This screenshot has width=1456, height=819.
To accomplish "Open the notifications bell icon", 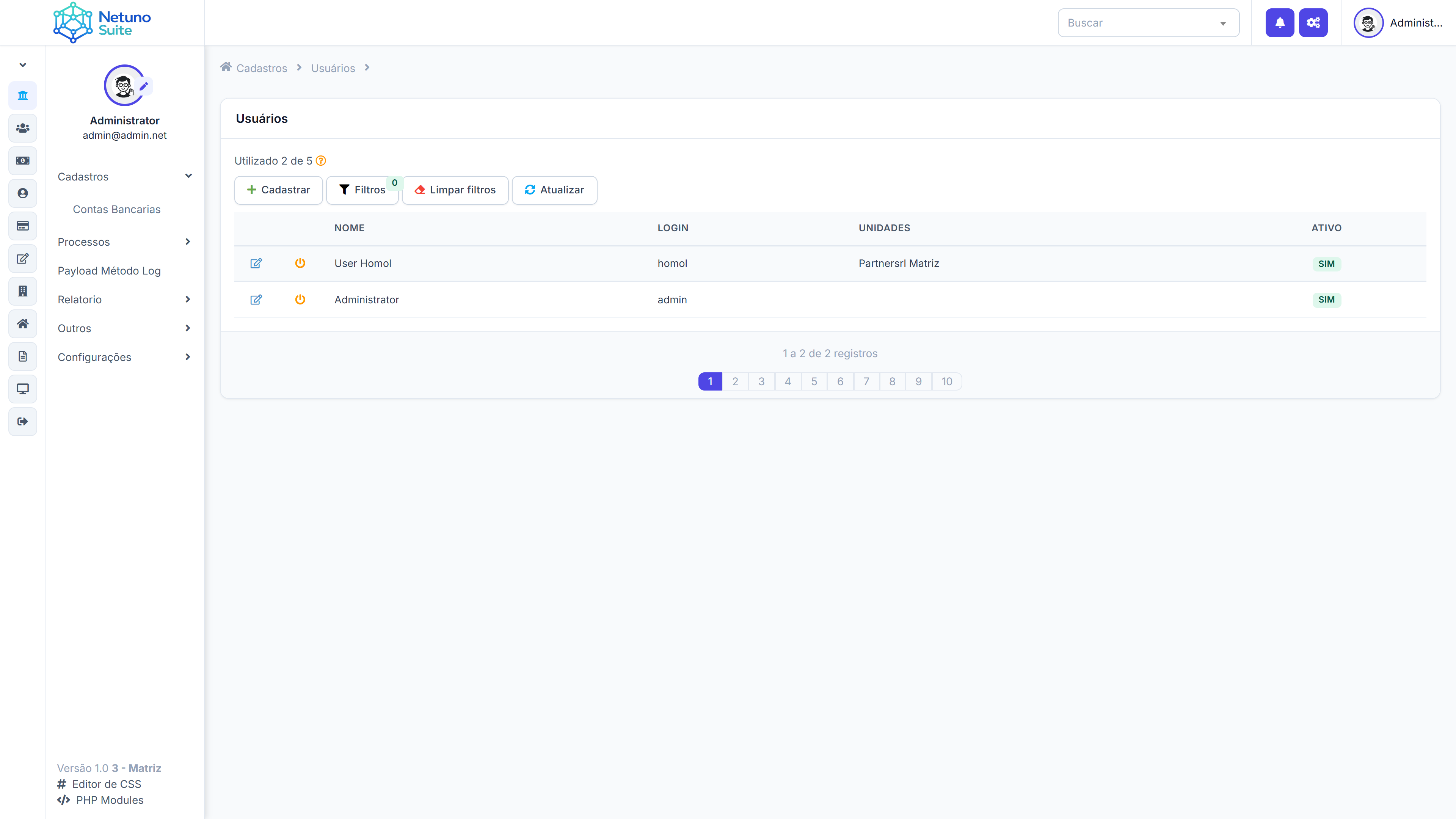I will (1279, 23).
